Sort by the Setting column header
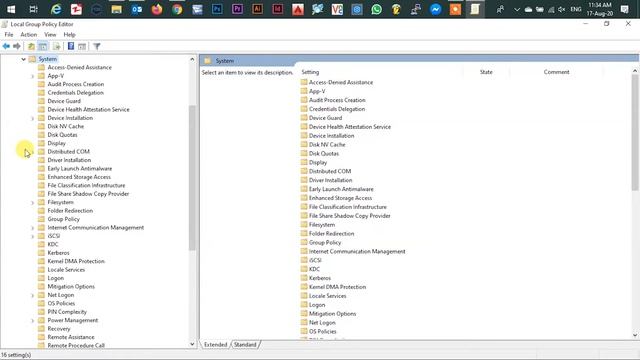Screen dimensions: 640x360 pos(310,72)
